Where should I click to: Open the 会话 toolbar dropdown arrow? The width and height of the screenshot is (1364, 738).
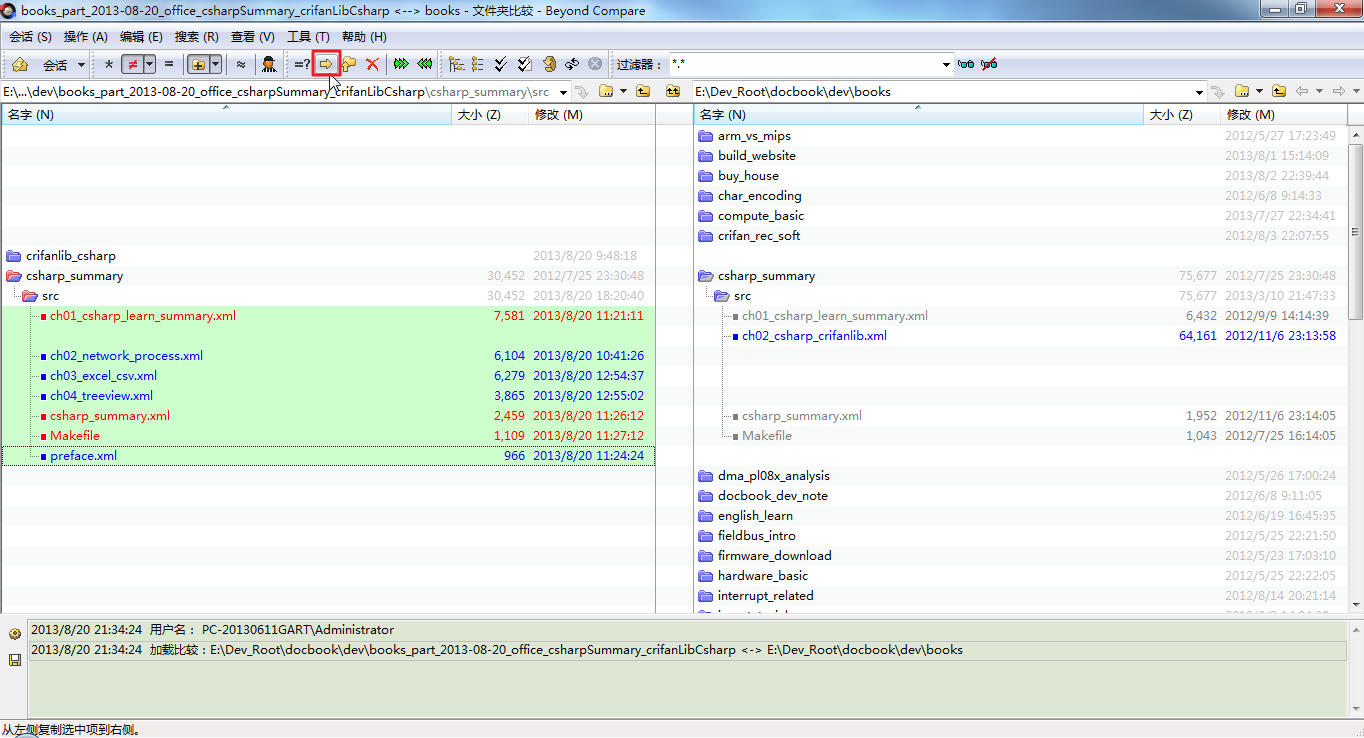pyautogui.click(x=81, y=65)
